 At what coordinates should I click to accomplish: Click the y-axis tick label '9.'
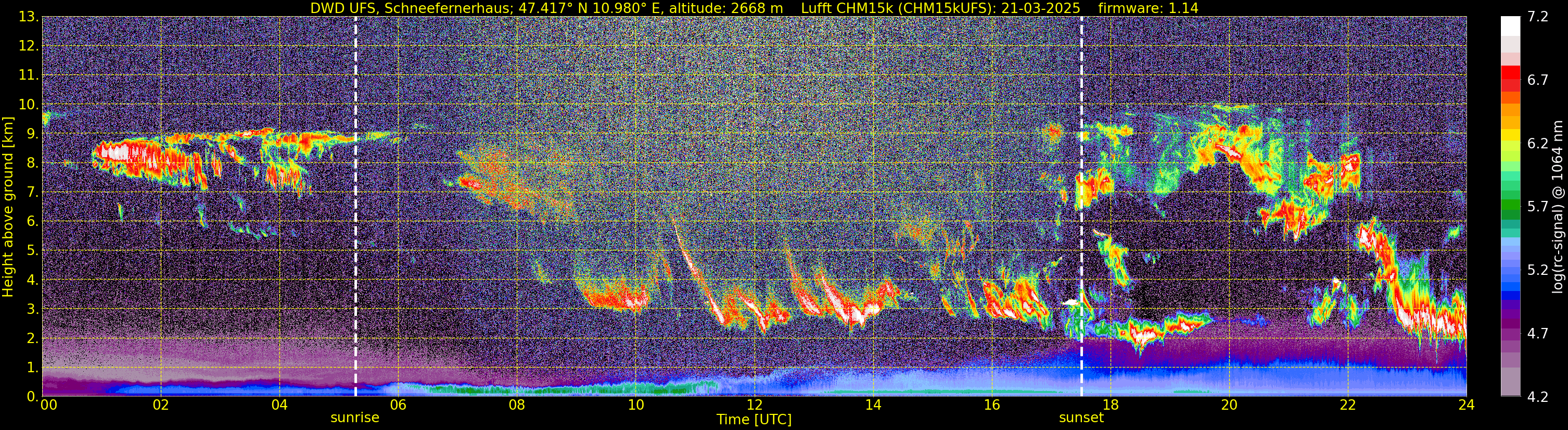(x=33, y=134)
